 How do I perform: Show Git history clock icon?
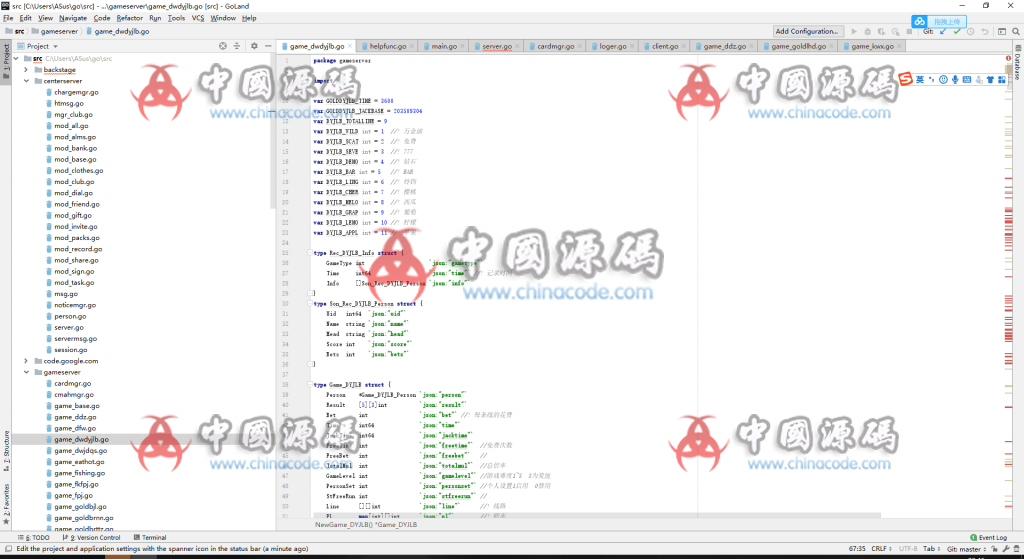[970, 31]
